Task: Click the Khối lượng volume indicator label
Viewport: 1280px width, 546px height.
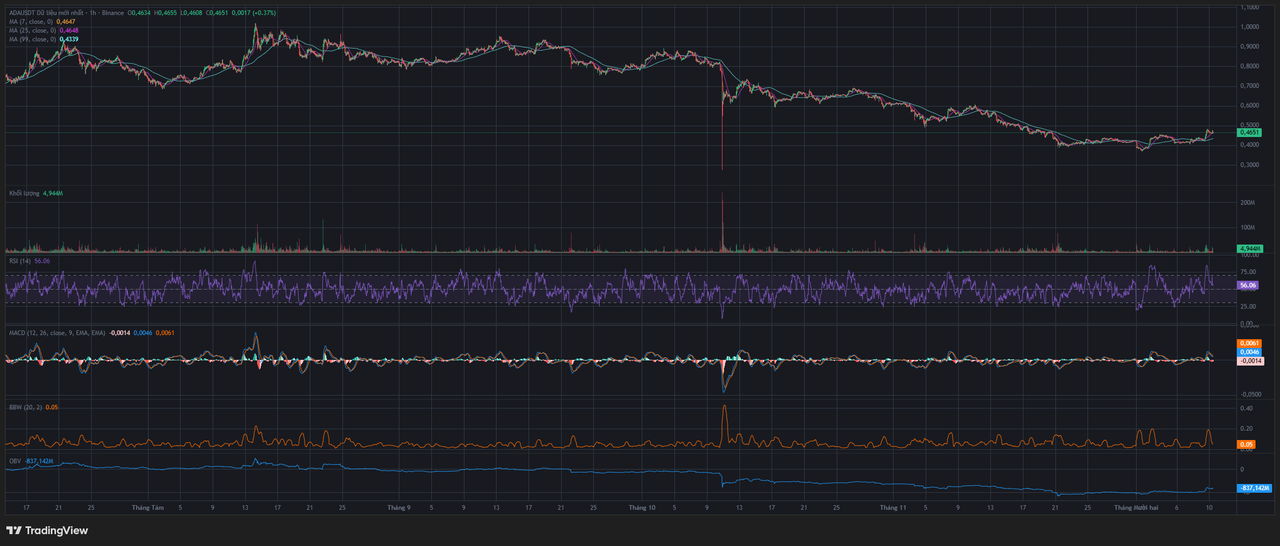Action: tap(24, 192)
